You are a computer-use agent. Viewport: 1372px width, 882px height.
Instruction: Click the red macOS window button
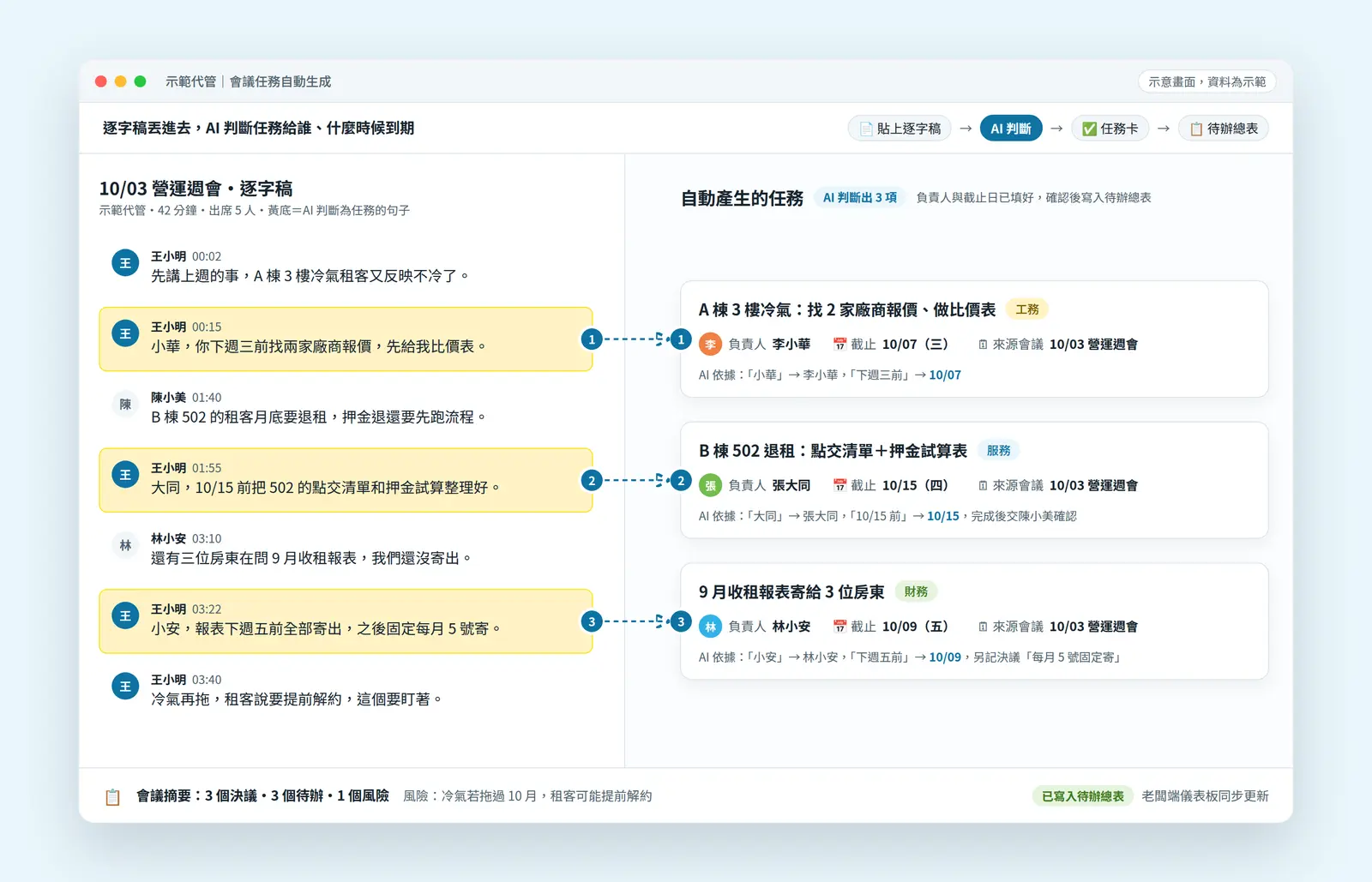101,81
